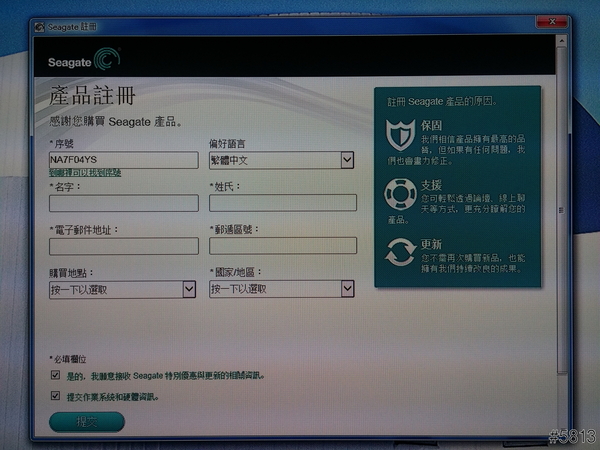Click the vertical scrollbar thumb
Image resolution: width=600 pixels, height=450 pixels.
pyautogui.click(x=561, y=210)
